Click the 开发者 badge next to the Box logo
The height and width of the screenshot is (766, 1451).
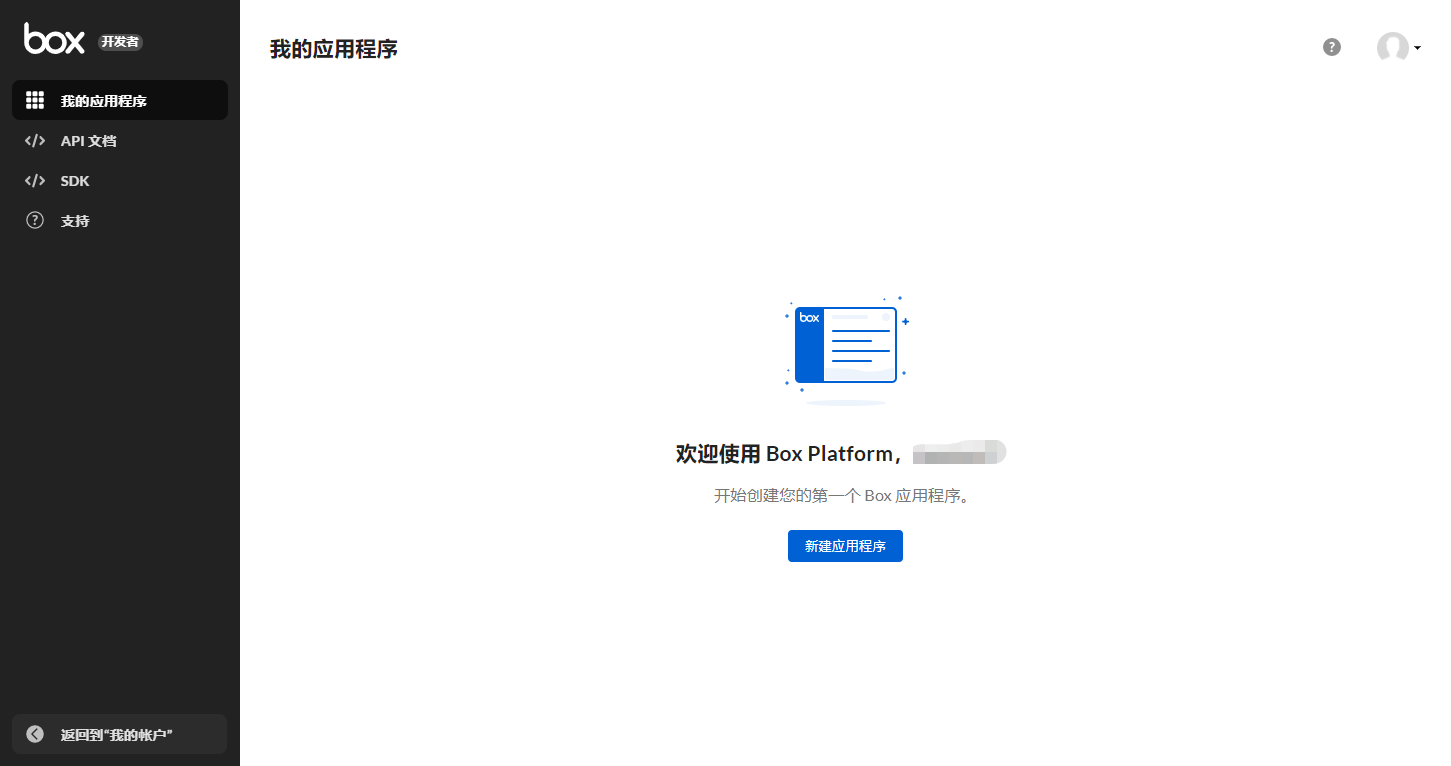pos(120,41)
